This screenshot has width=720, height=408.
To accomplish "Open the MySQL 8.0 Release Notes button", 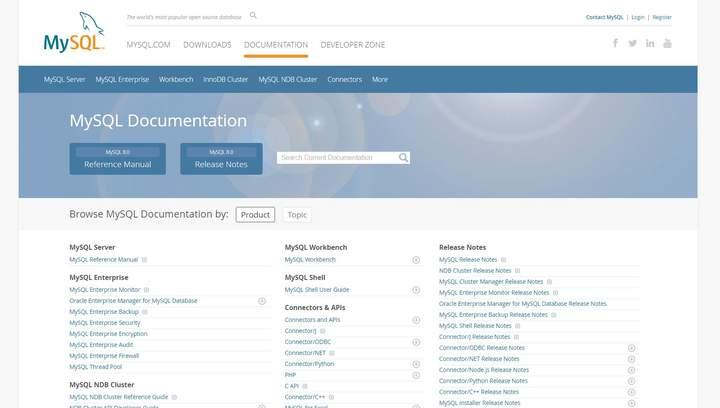I will click(221, 159).
